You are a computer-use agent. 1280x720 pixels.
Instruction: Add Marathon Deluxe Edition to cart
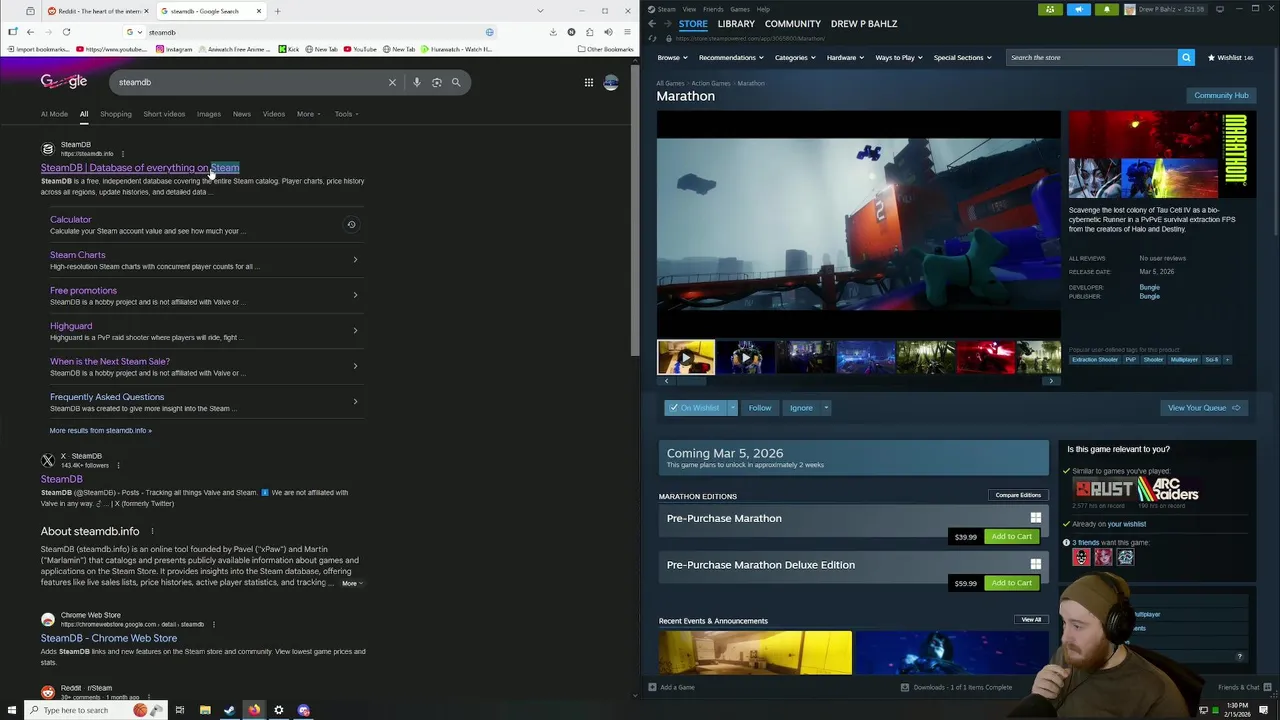click(1011, 583)
